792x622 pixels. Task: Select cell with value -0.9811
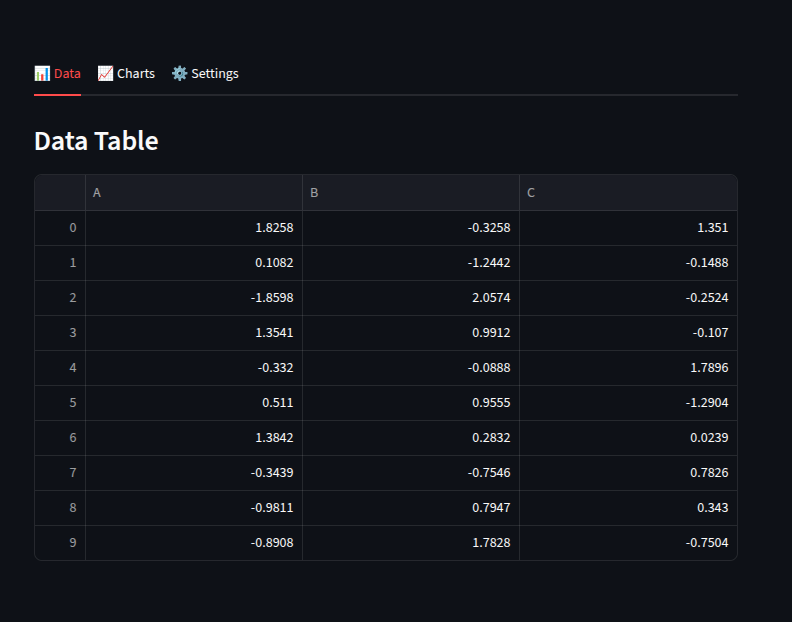pos(194,508)
